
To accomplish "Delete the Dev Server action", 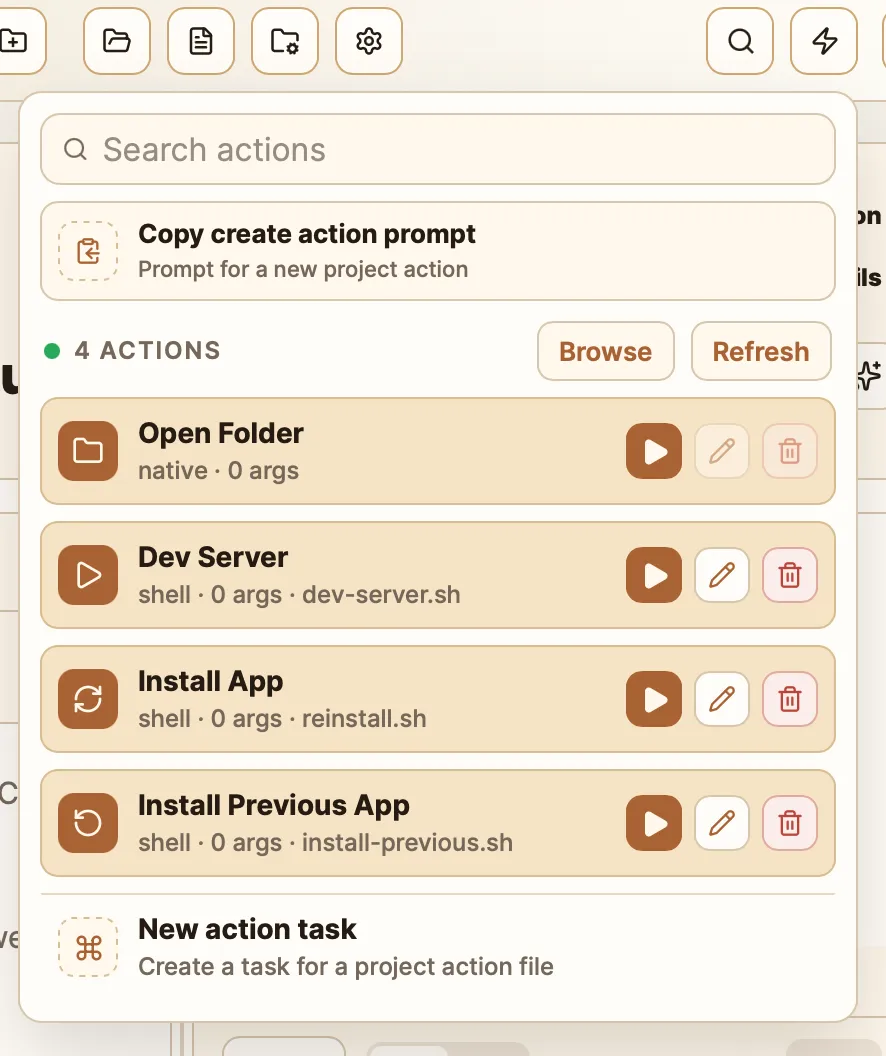I will 790,575.
